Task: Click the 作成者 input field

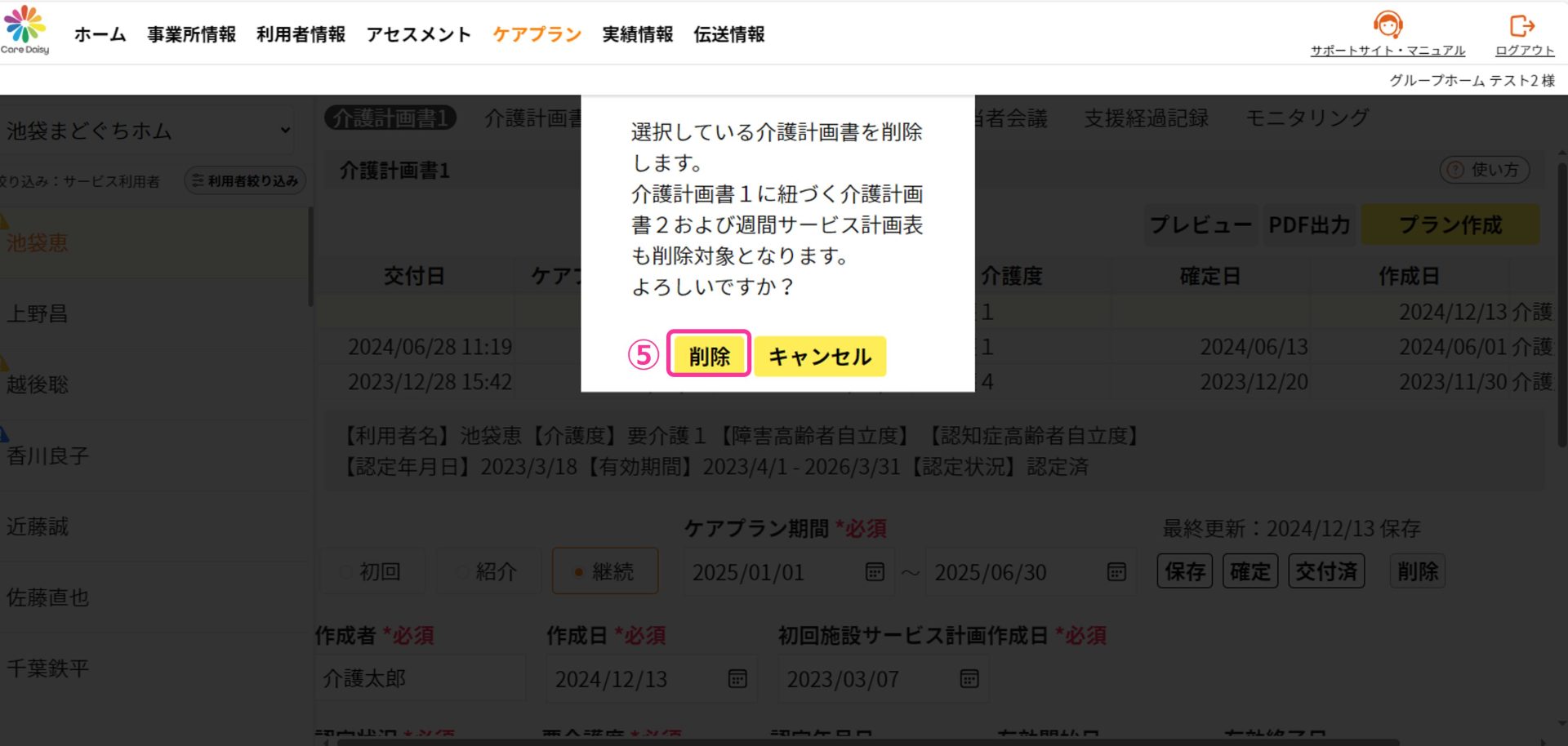Action: pos(420,678)
